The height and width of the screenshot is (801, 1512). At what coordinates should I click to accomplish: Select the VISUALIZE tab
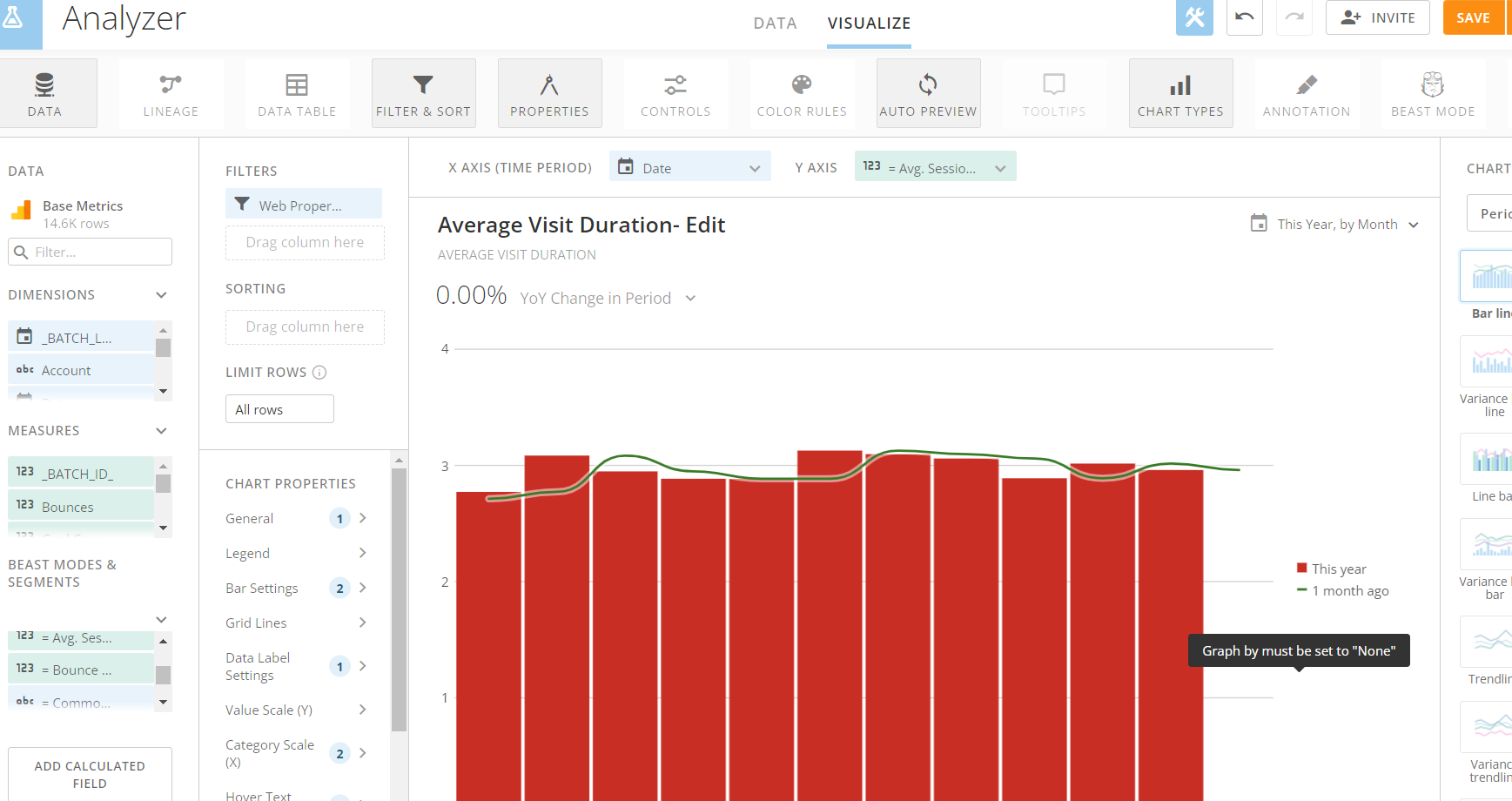[x=869, y=24]
